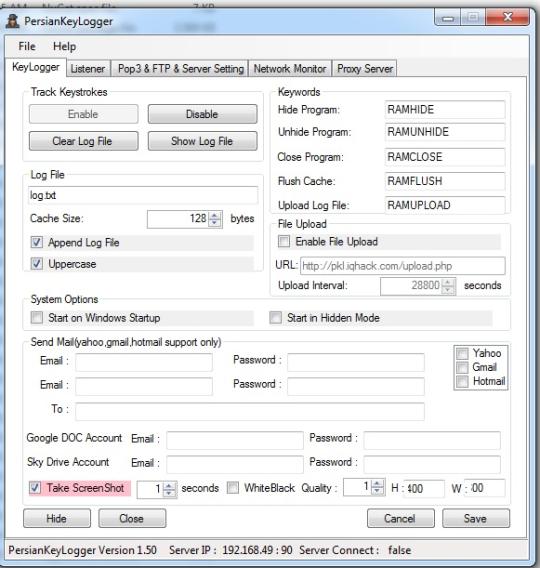Image resolution: width=540 pixels, height=568 pixels.
Task: Close the PersianKeyLogger window with the X
Action: pyautogui.click(x=507, y=17)
